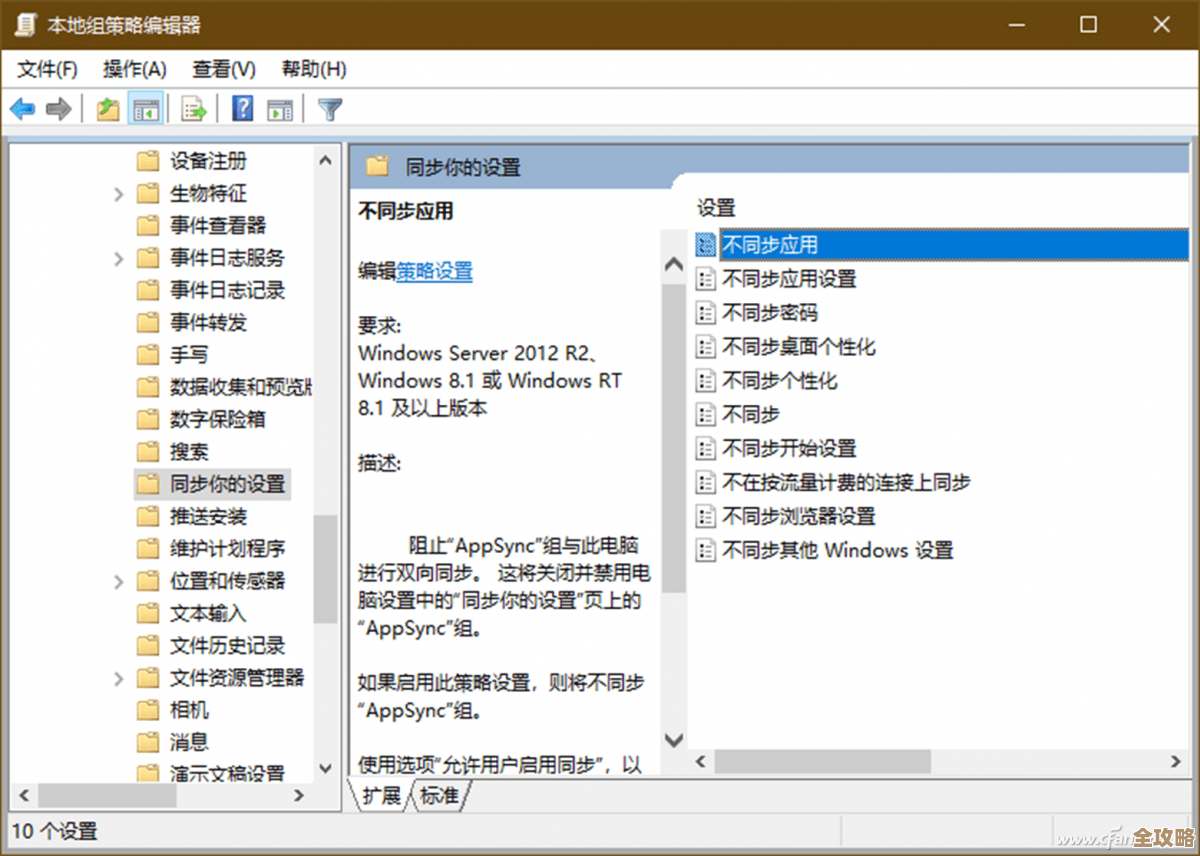Expand the 事件日志服务 tree node
This screenshot has height=856, width=1200.
120,258
